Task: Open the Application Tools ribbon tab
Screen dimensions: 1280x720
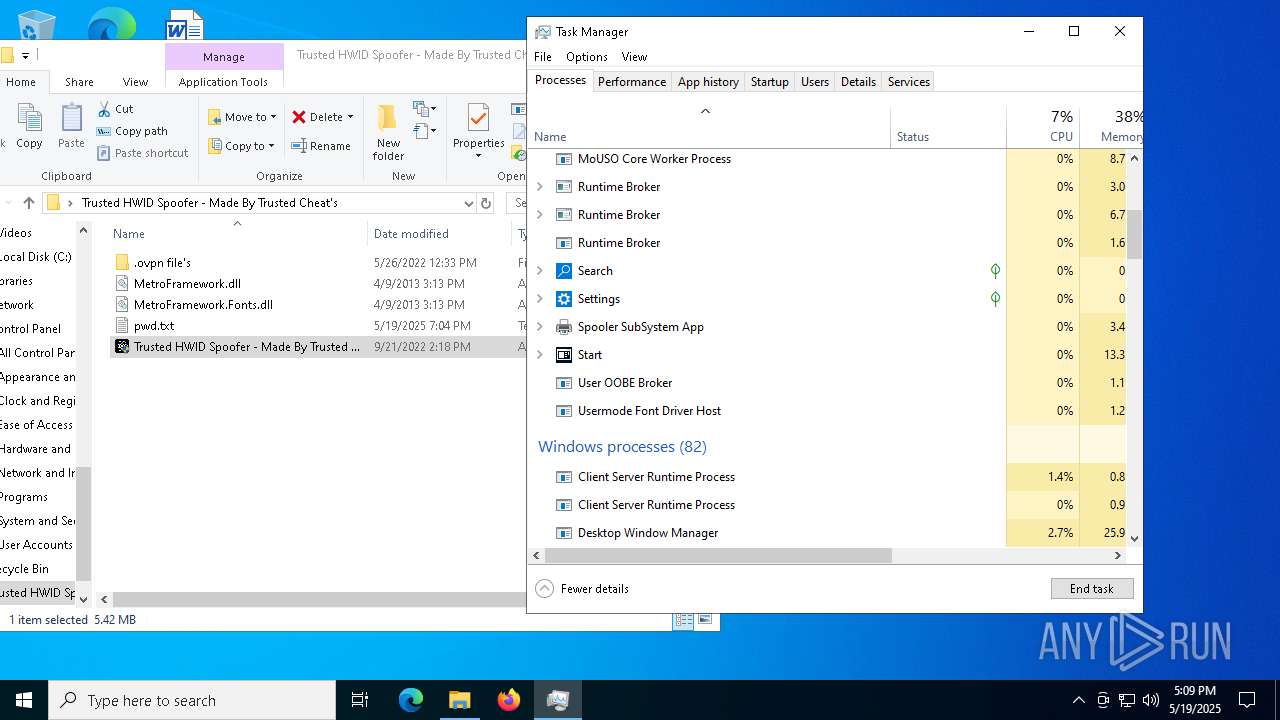Action: 223,82
